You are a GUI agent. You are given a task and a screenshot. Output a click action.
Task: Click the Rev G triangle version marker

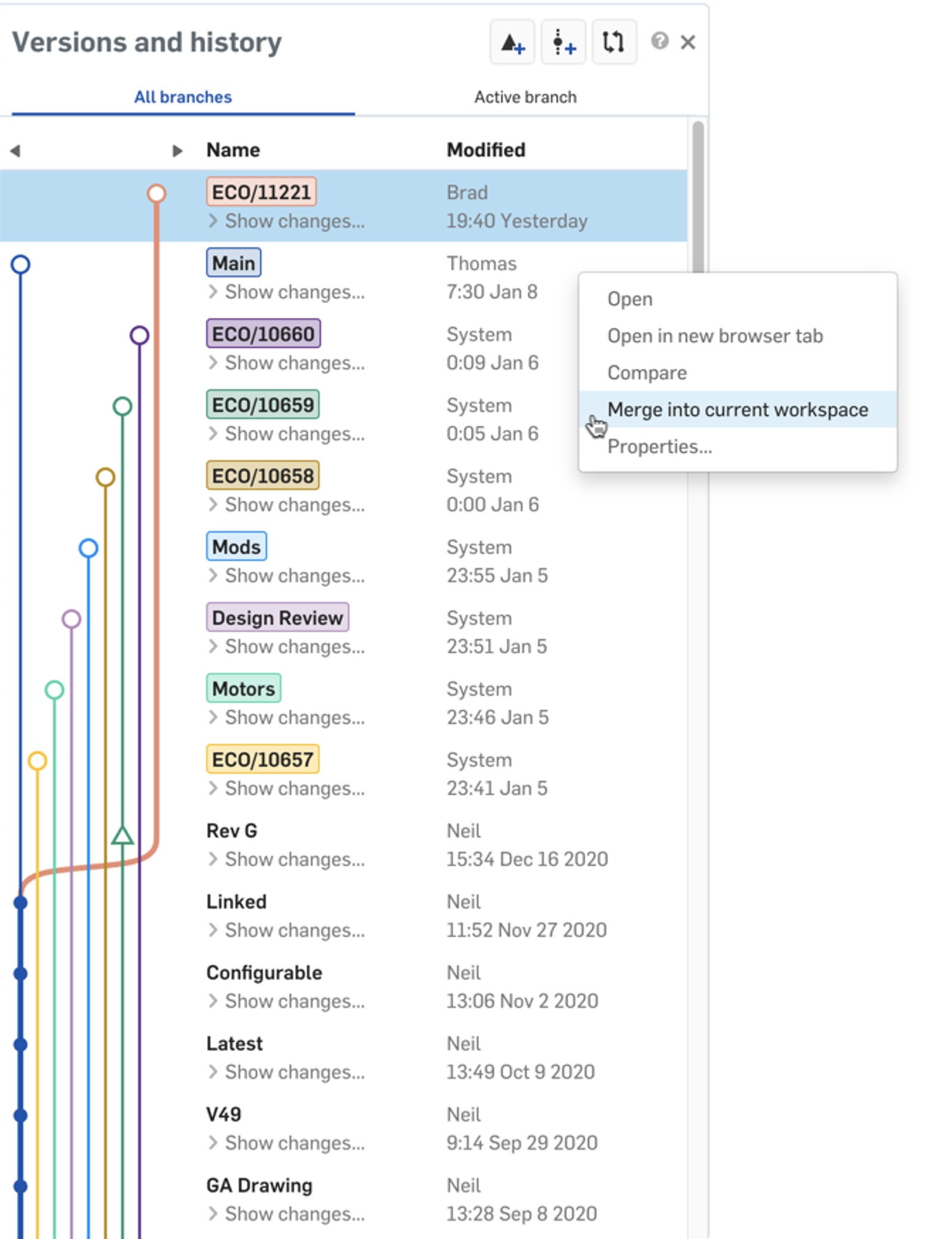coord(123,836)
